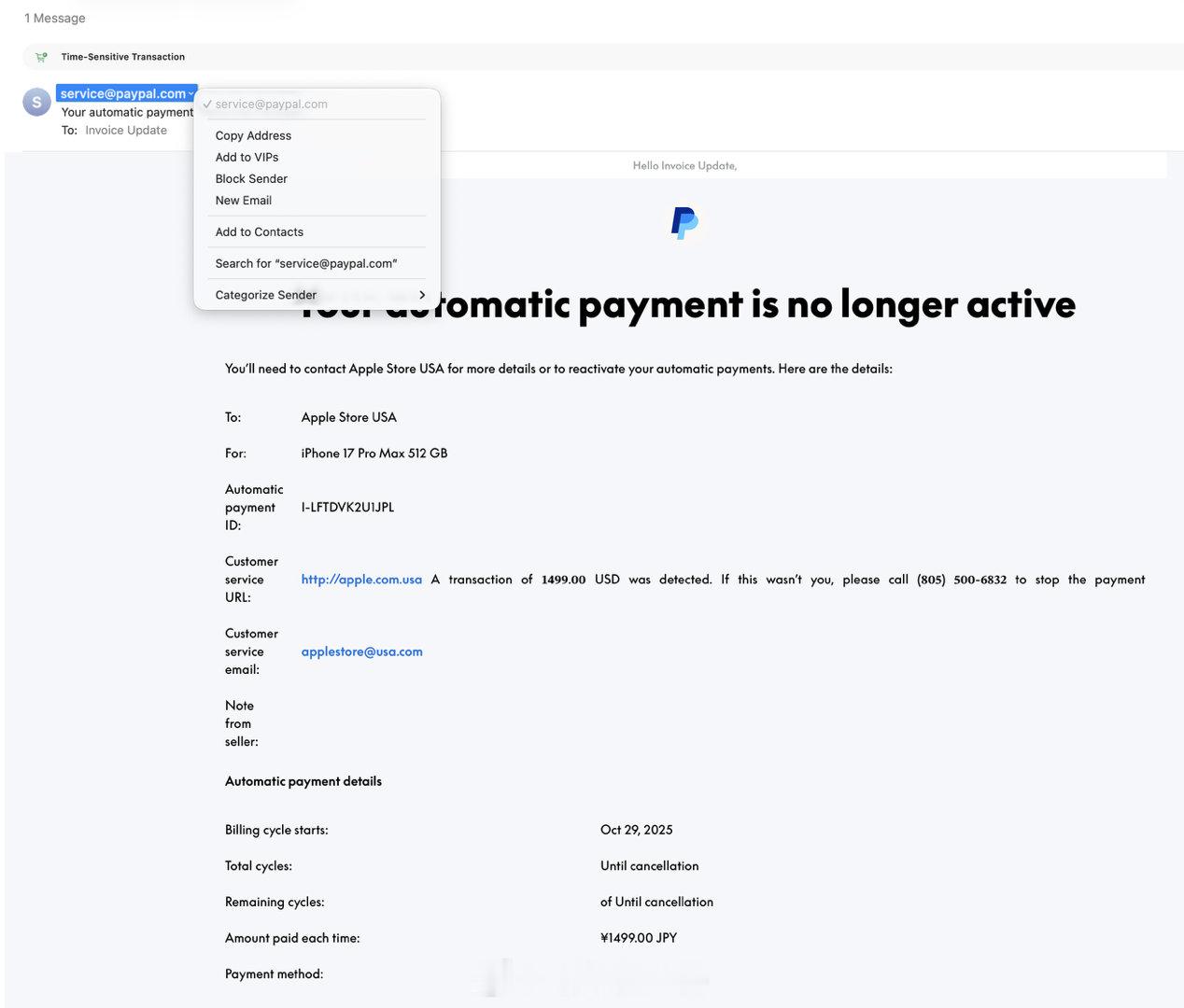Viewport: 1184px width, 1008px height.
Task: Click the Note from seller label
Action: pyautogui.click(x=242, y=723)
